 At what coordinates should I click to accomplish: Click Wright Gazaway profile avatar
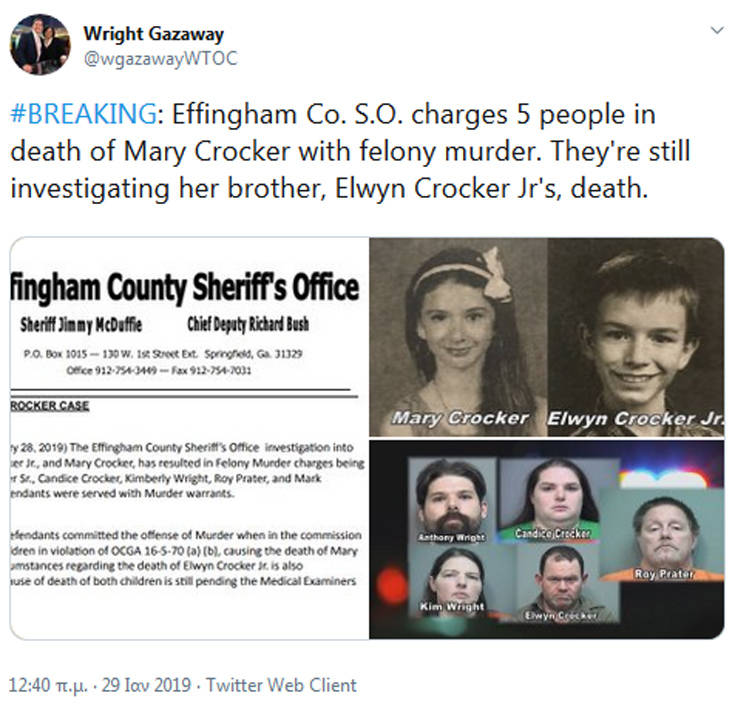pyautogui.click(x=40, y=45)
